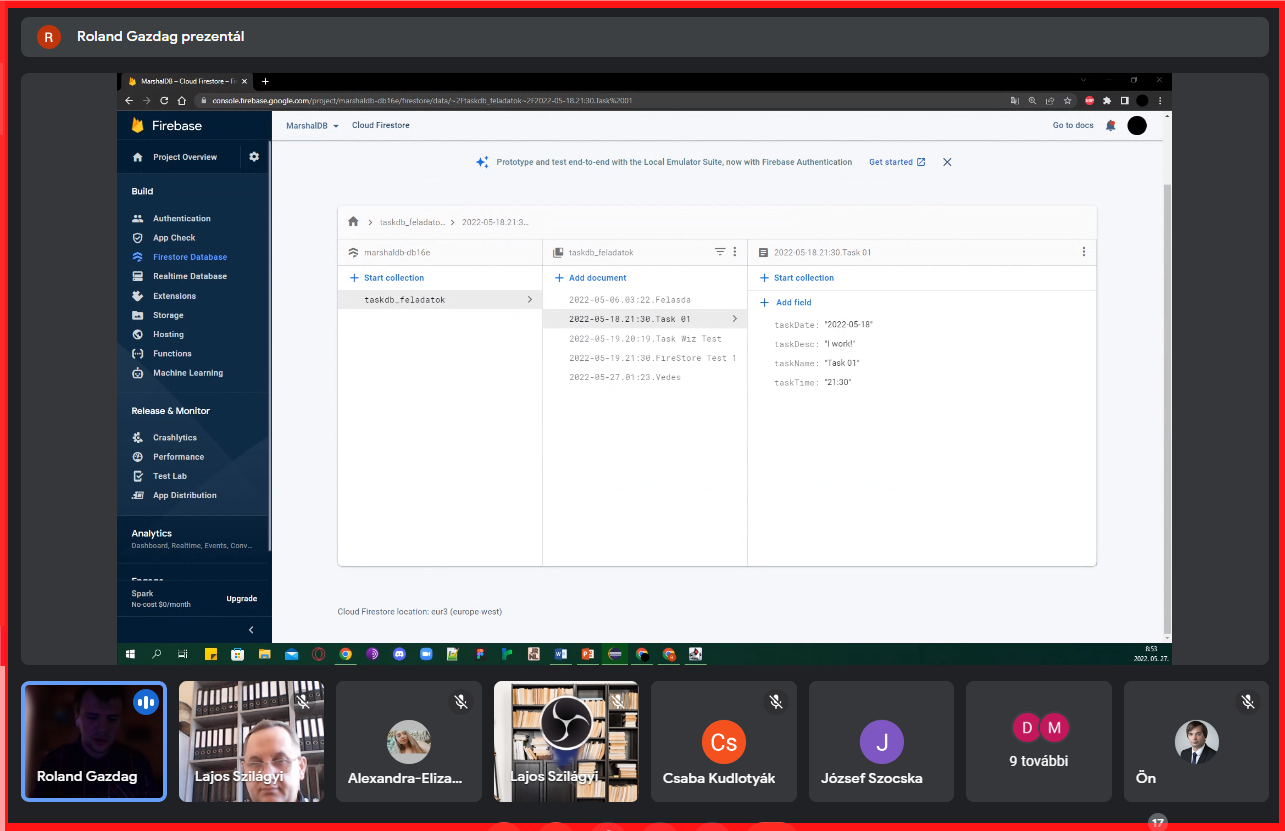Image resolution: width=1285 pixels, height=831 pixels.
Task: Click the Windows Start button in the taskbar
Action: (130, 654)
